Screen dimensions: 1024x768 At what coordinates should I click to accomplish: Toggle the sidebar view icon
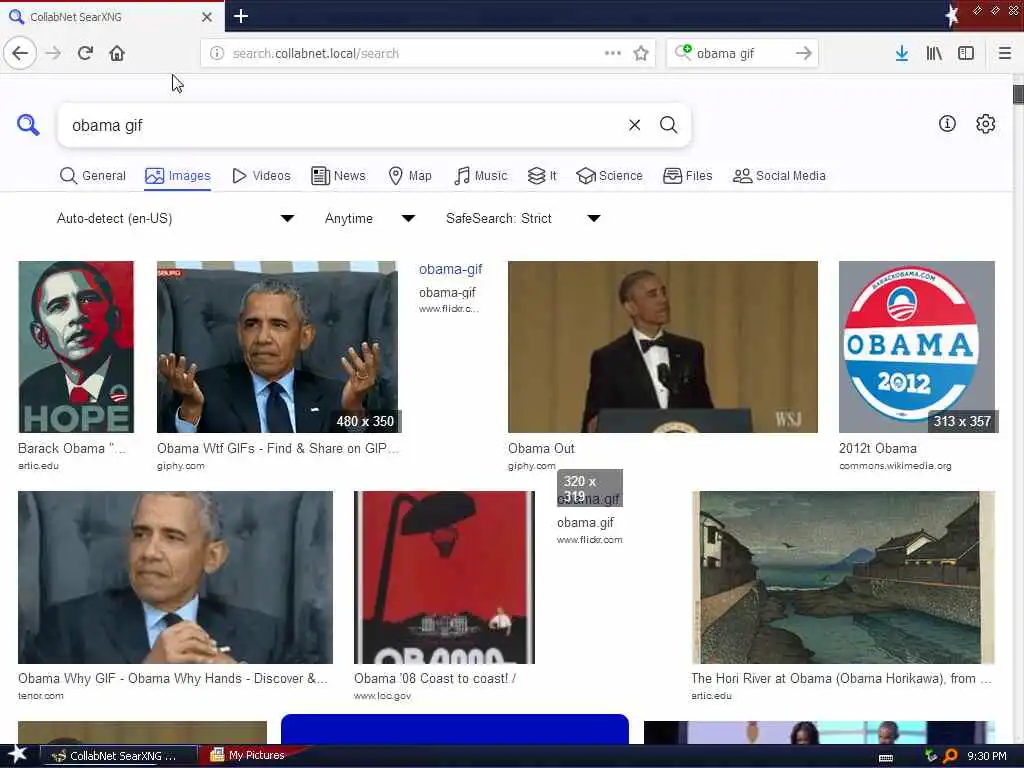(x=966, y=53)
